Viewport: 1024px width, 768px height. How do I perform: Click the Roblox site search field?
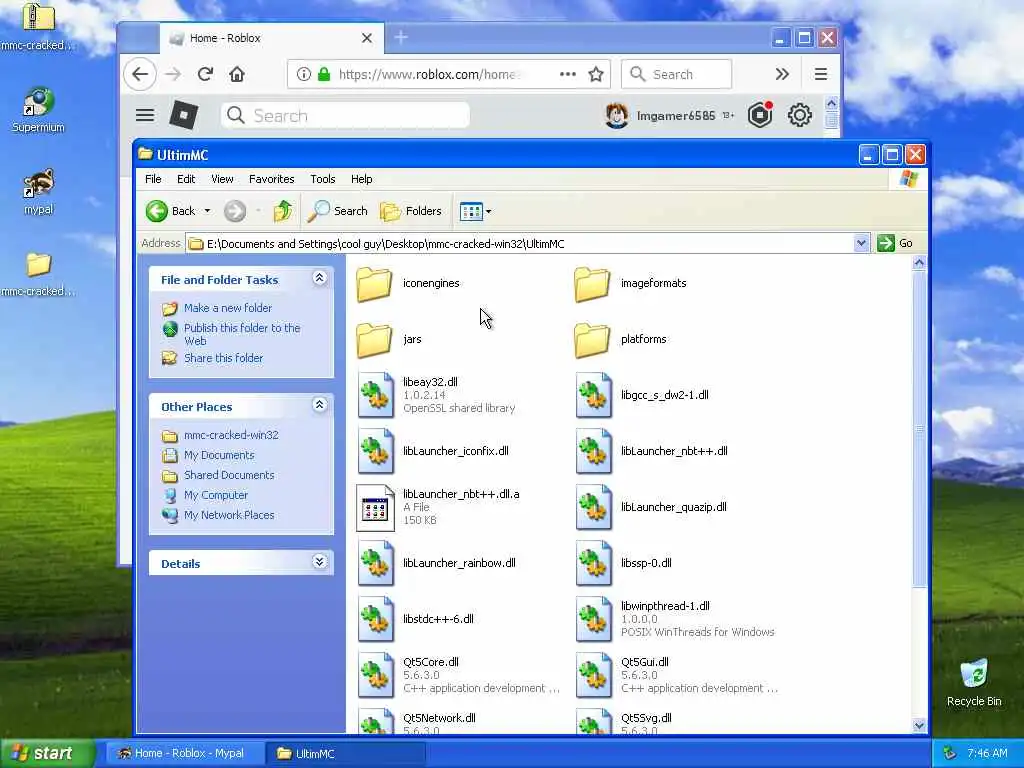click(345, 116)
